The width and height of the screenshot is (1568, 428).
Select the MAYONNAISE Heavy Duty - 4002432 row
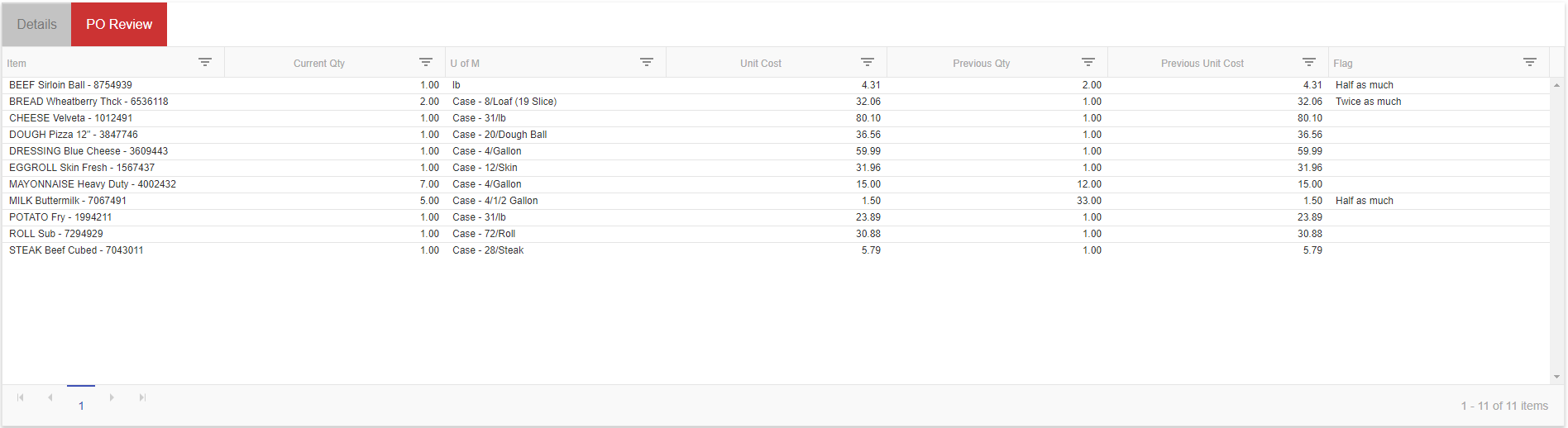[x=776, y=184]
